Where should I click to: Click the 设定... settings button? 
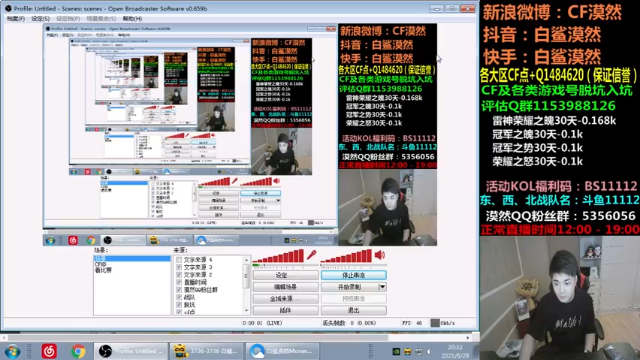(x=286, y=275)
